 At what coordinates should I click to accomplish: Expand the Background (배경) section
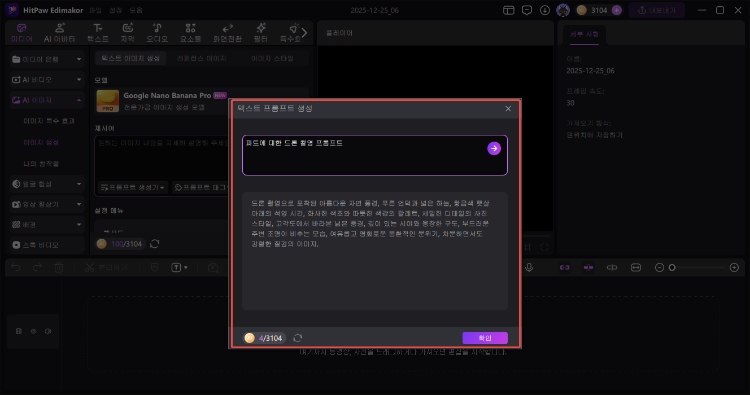click(46, 224)
